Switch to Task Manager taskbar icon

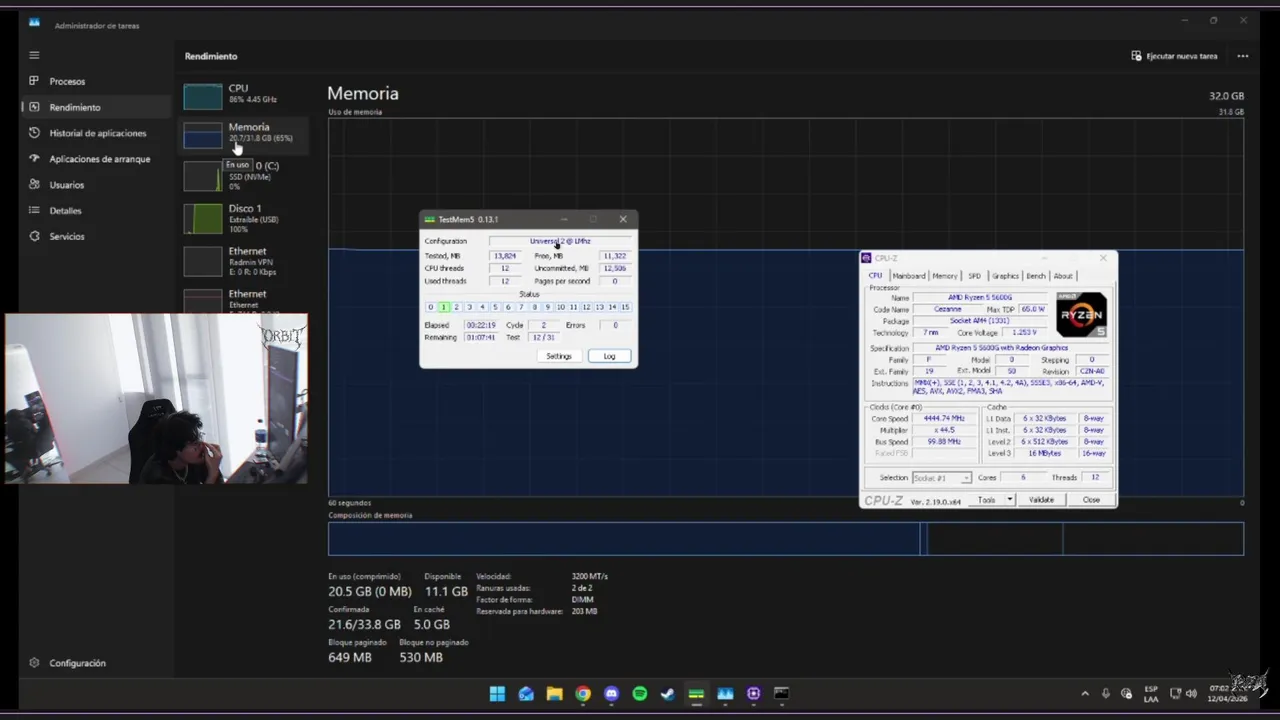725,694
